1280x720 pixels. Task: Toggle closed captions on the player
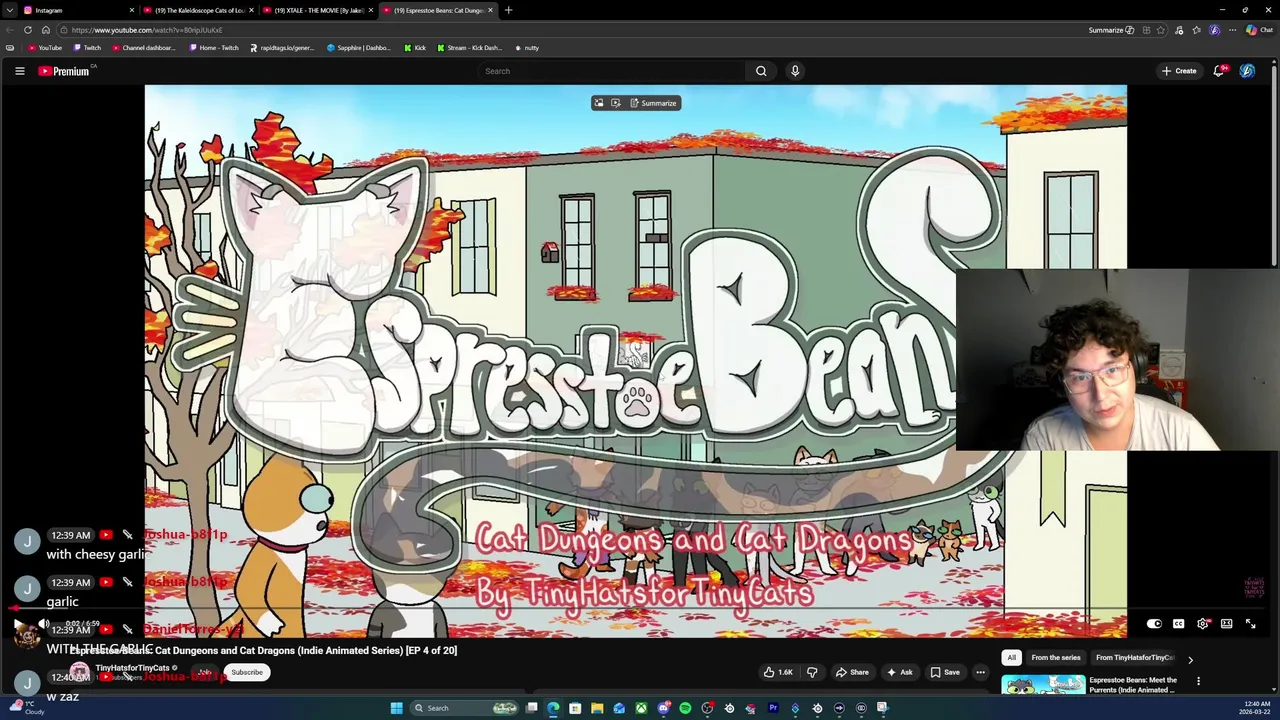(1179, 624)
